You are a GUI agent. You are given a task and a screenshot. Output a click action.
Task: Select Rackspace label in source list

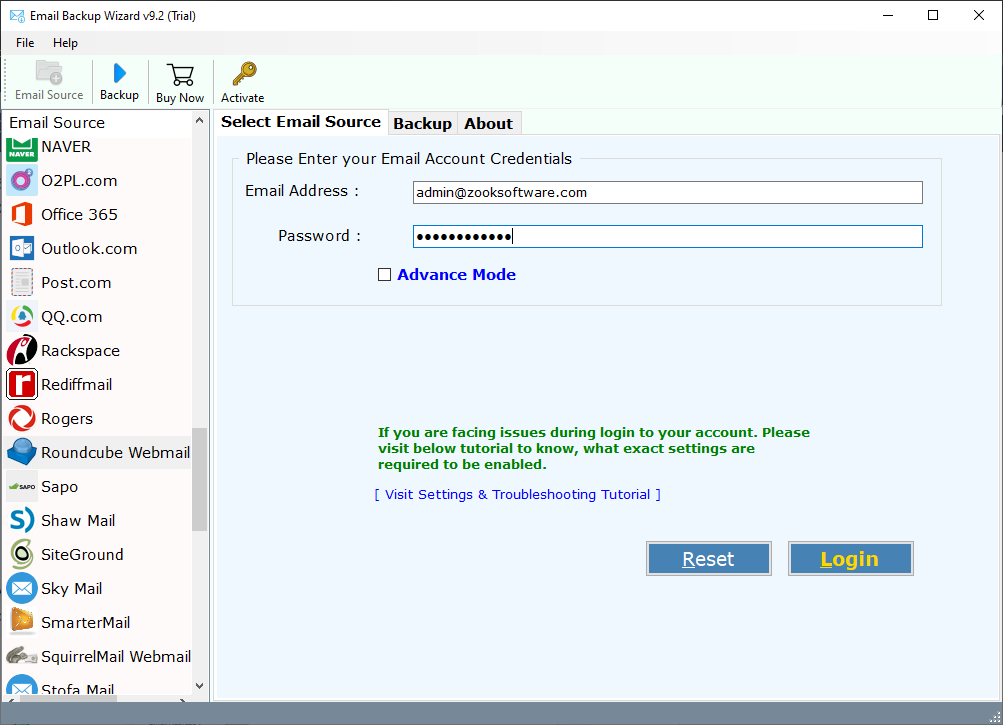tap(81, 351)
